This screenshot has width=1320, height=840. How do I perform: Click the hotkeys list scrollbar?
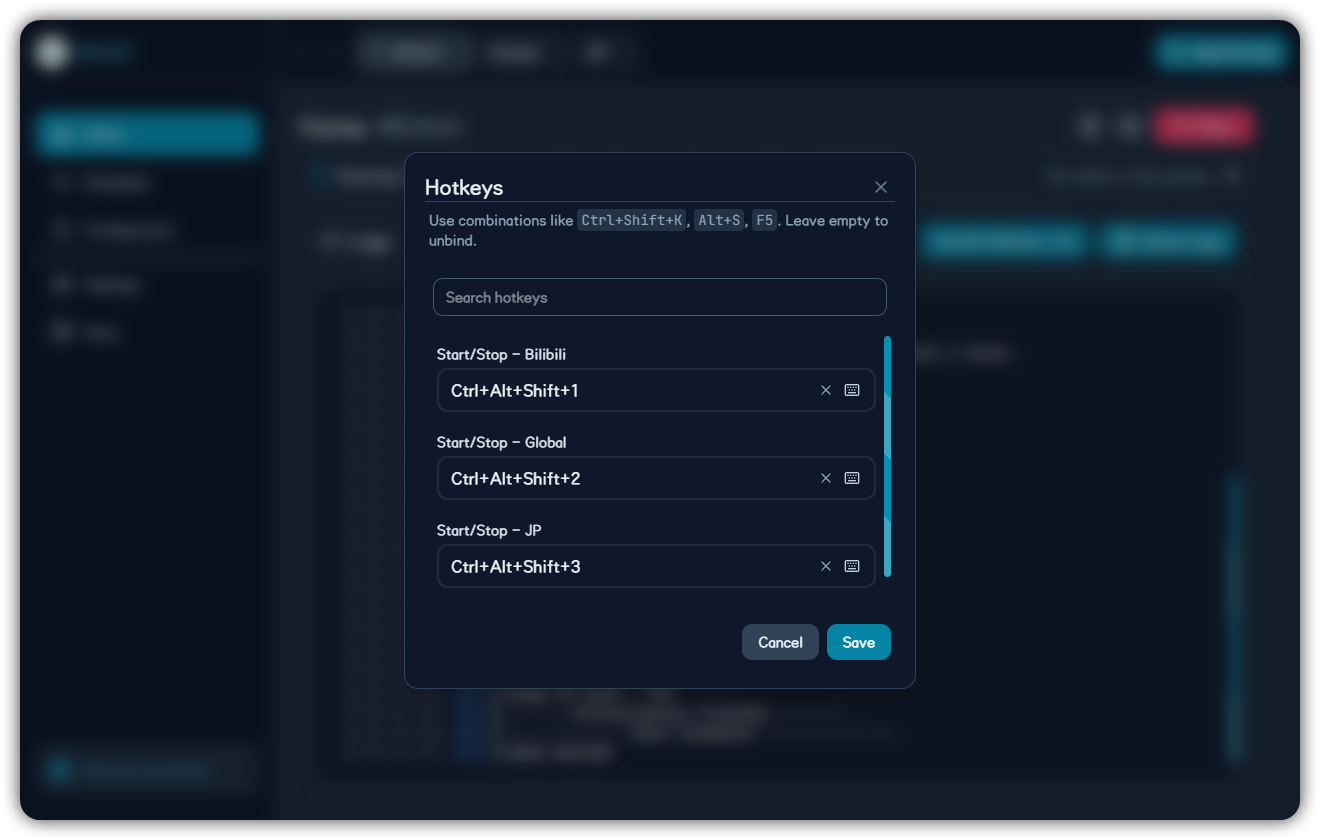coord(887,457)
